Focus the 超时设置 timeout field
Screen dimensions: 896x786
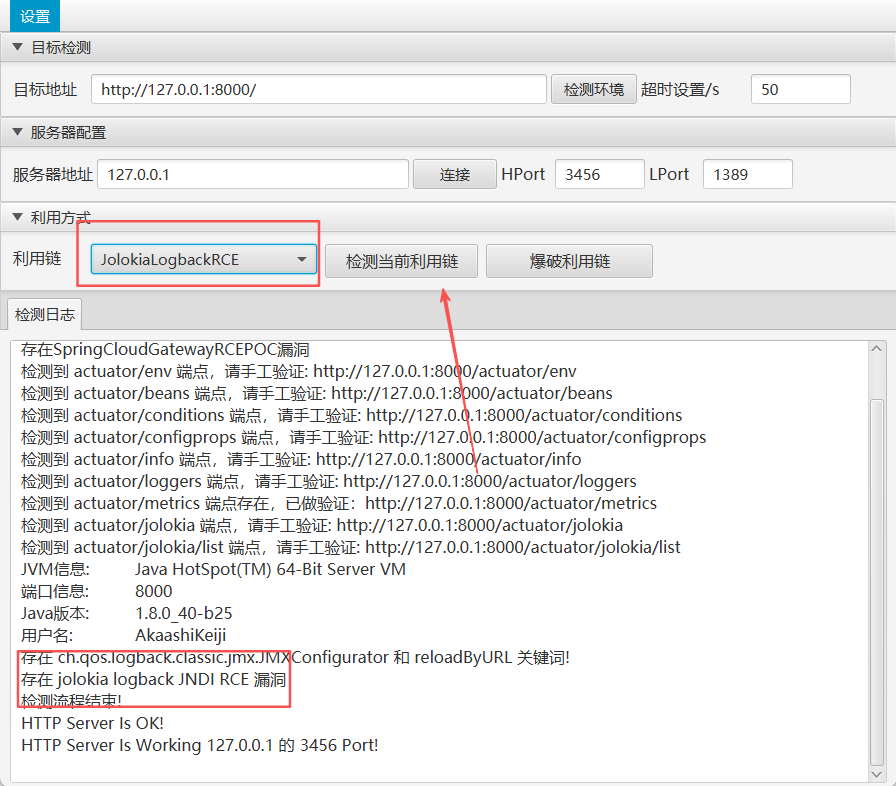coord(801,89)
